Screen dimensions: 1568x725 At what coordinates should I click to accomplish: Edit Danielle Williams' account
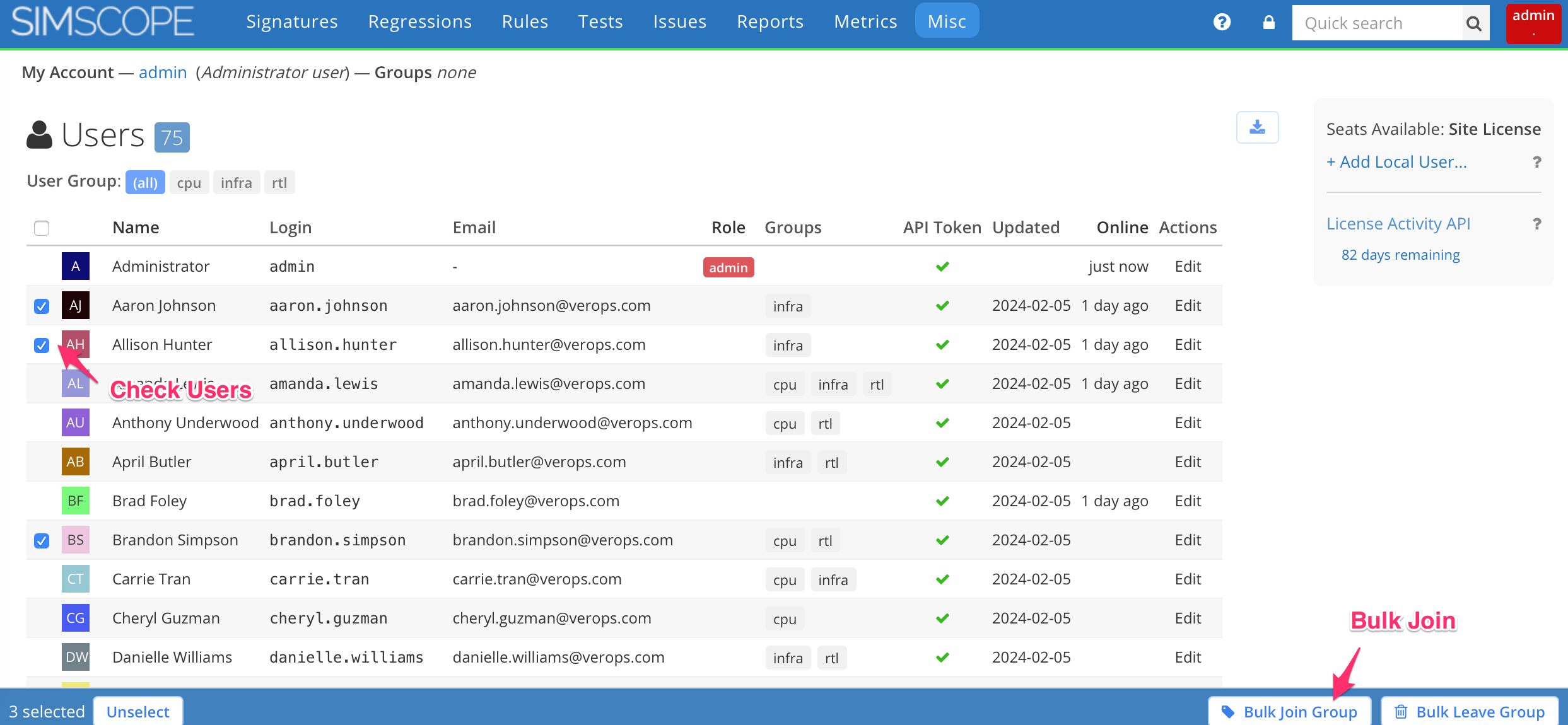coord(1188,657)
